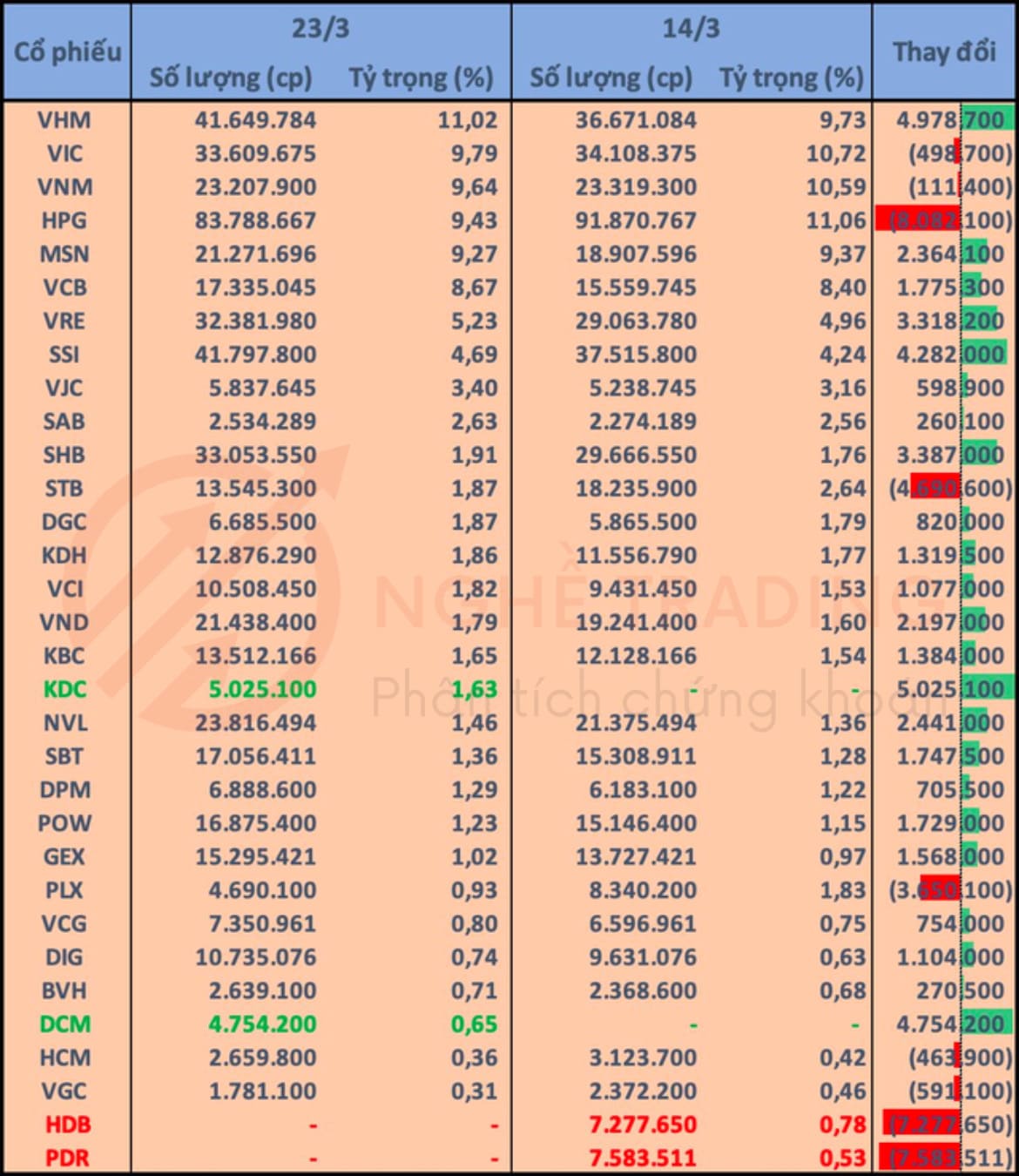Select PDR weight value 0,53
Image resolution: width=1019 pixels, height=1176 pixels.
843,1159
